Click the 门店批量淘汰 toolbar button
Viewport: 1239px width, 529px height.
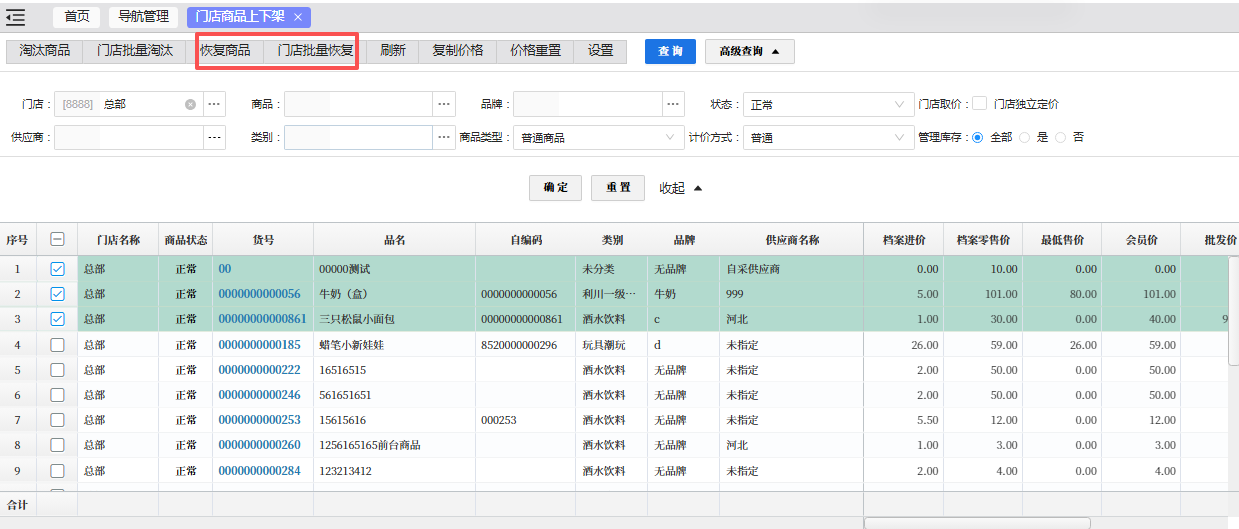pyautogui.click(x=135, y=51)
